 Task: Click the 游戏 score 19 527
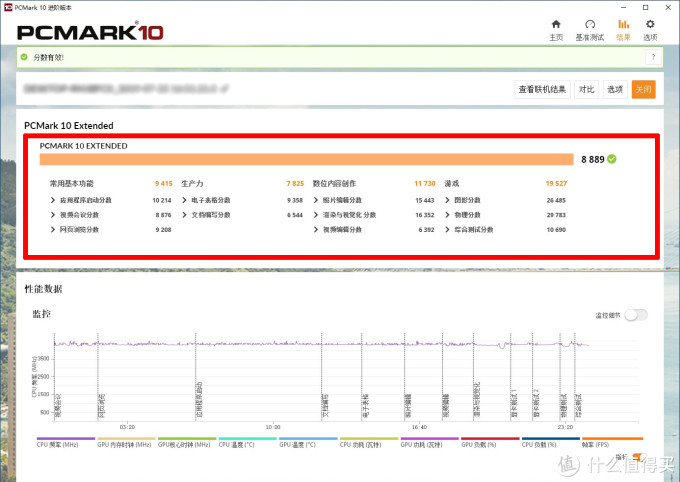click(556, 184)
